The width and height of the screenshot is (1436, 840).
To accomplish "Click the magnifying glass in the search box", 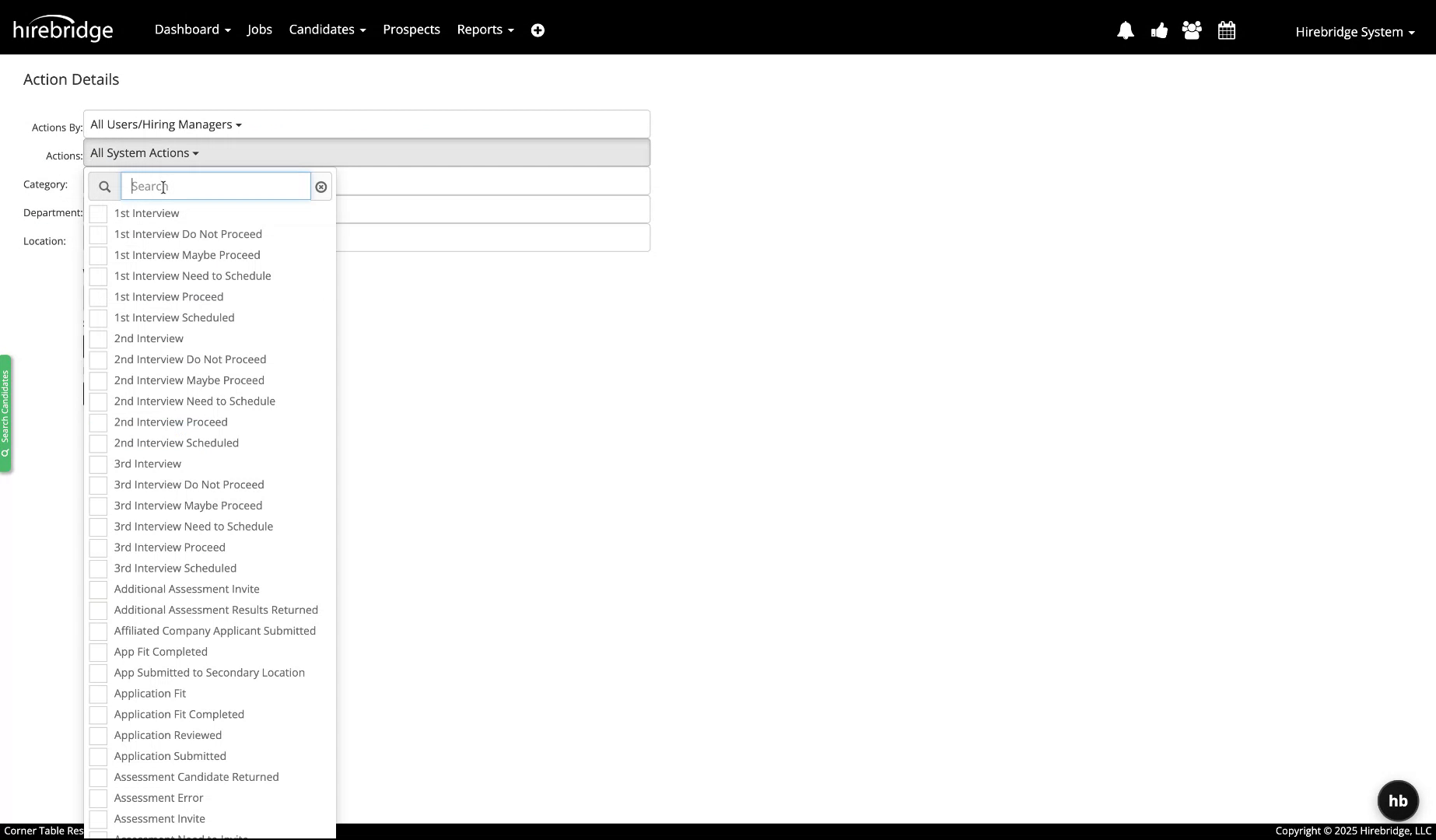I will [x=105, y=187].
